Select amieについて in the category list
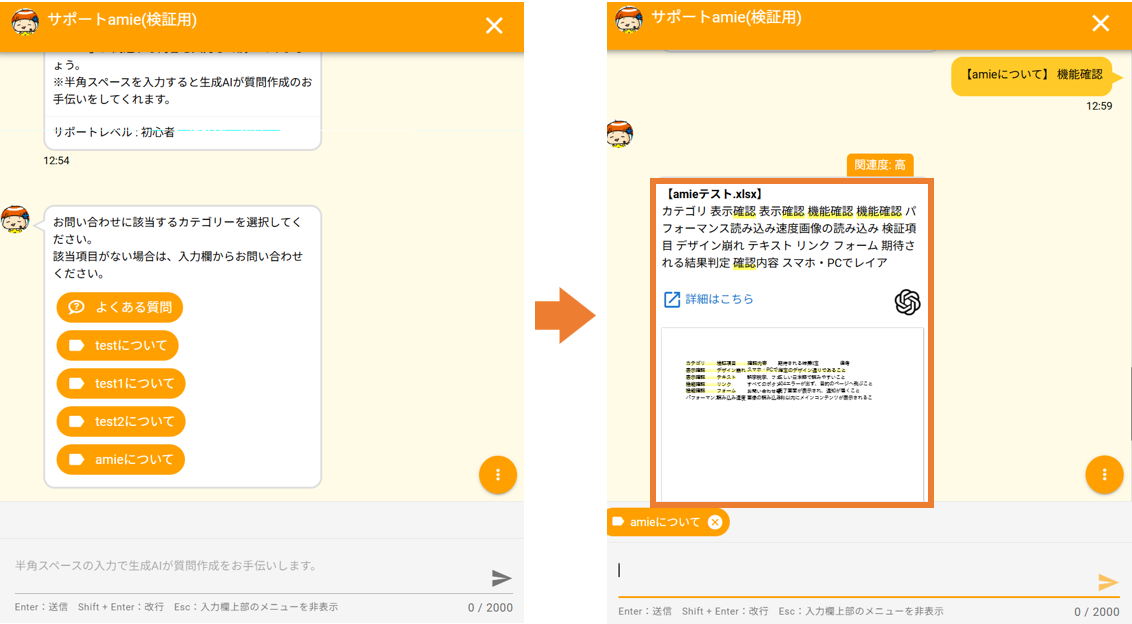The height and width of the screenshot is (624, 1132). pyautogui.click(x=121, y=460)
